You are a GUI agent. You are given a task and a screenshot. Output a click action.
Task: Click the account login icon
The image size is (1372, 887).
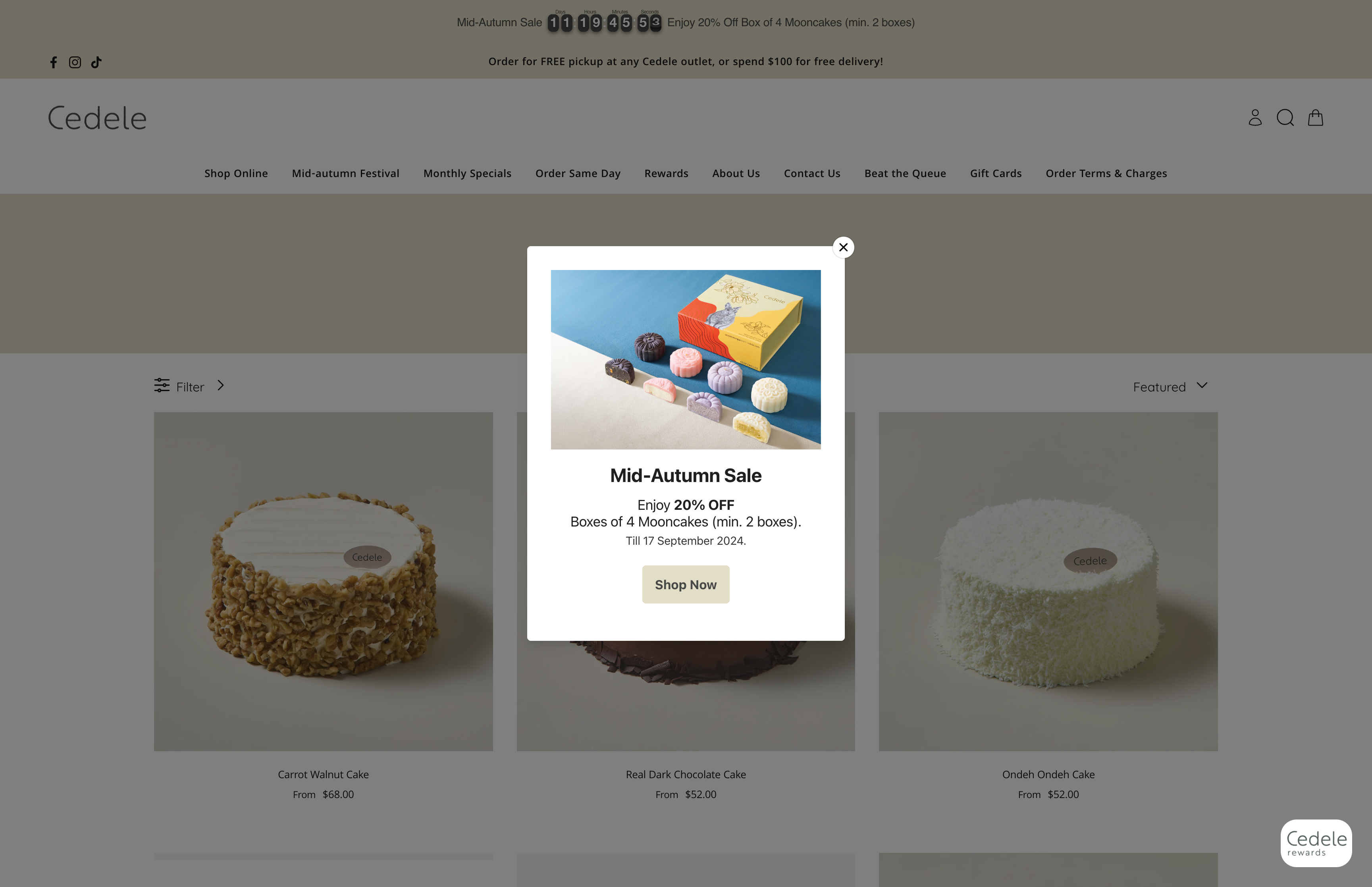pyautogui.click(x=1255, y=118)
